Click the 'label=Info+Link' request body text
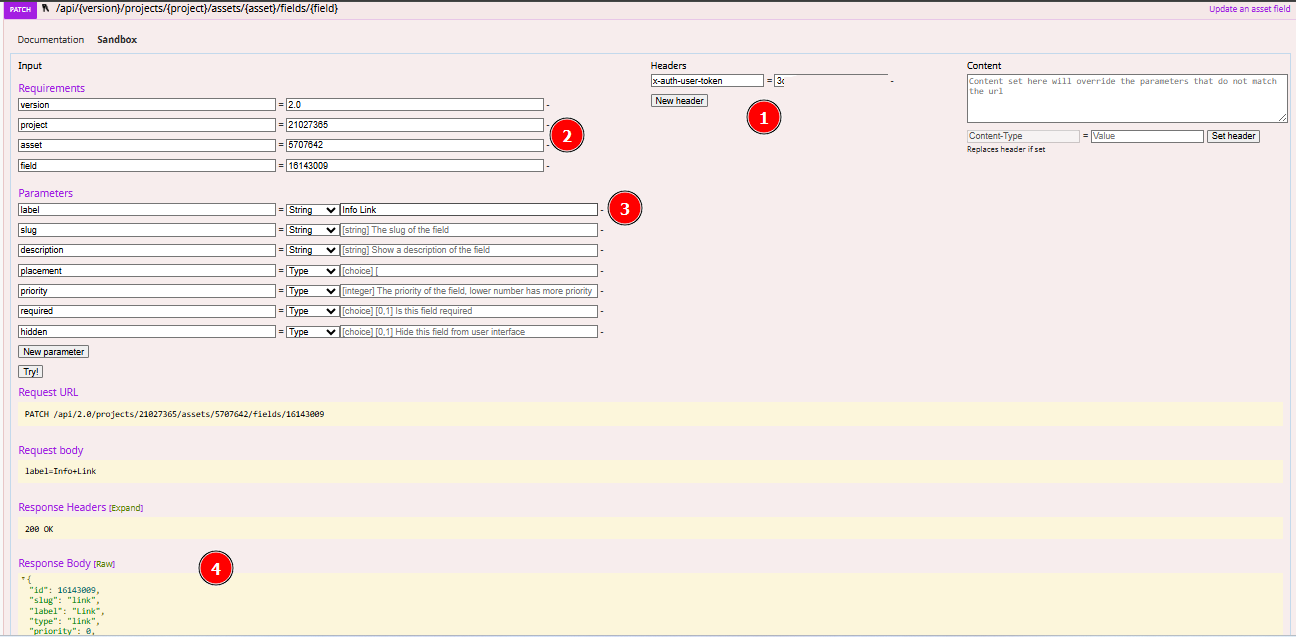The width and height of the screenshot is (1296, 637). [60, 470]
